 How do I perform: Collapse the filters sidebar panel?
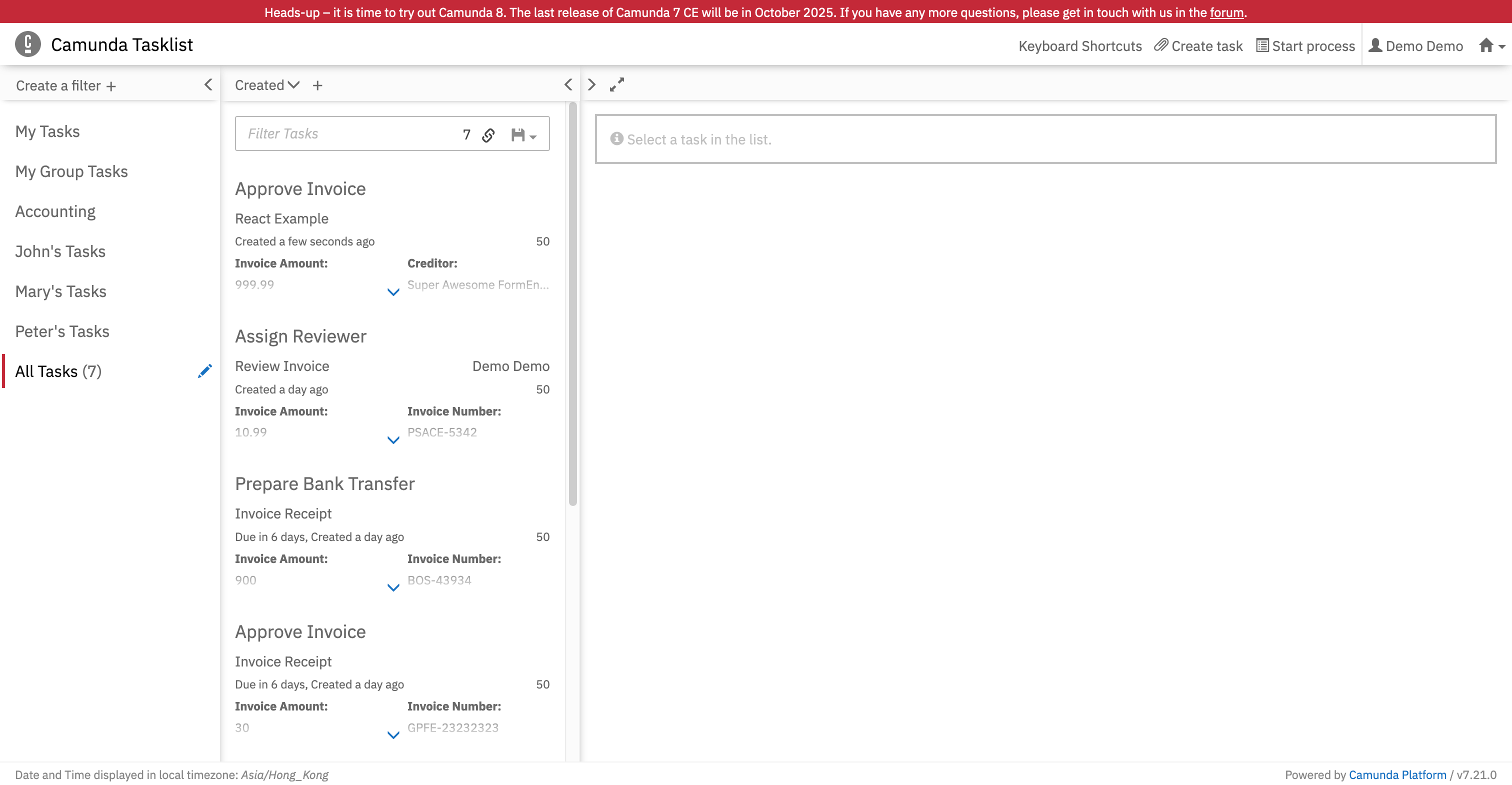[x=208, y=84]
